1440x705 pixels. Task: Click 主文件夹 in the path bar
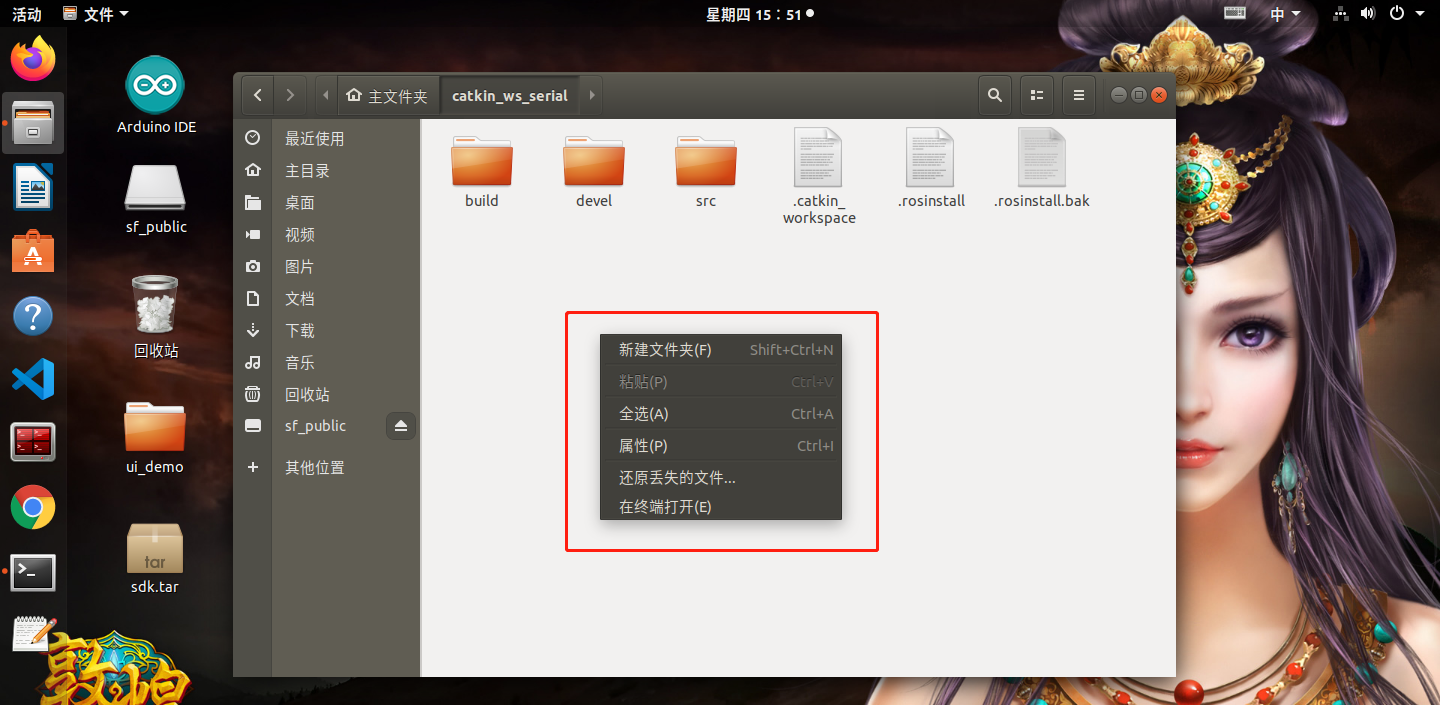388,96
